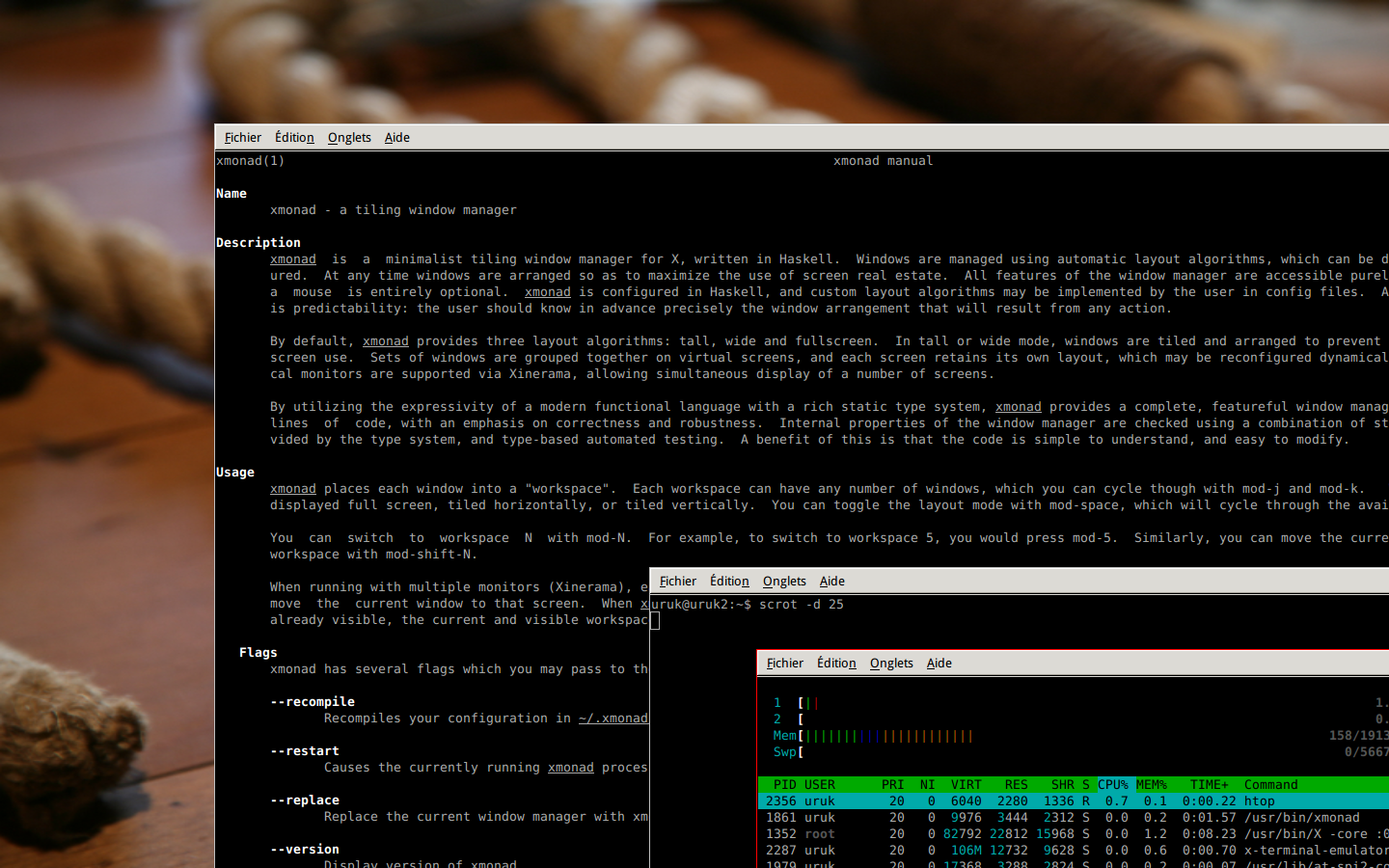Select the x-terminal-emulator process row
Viewport: 1389px width, 868px height.
[x=1074, y=850]
